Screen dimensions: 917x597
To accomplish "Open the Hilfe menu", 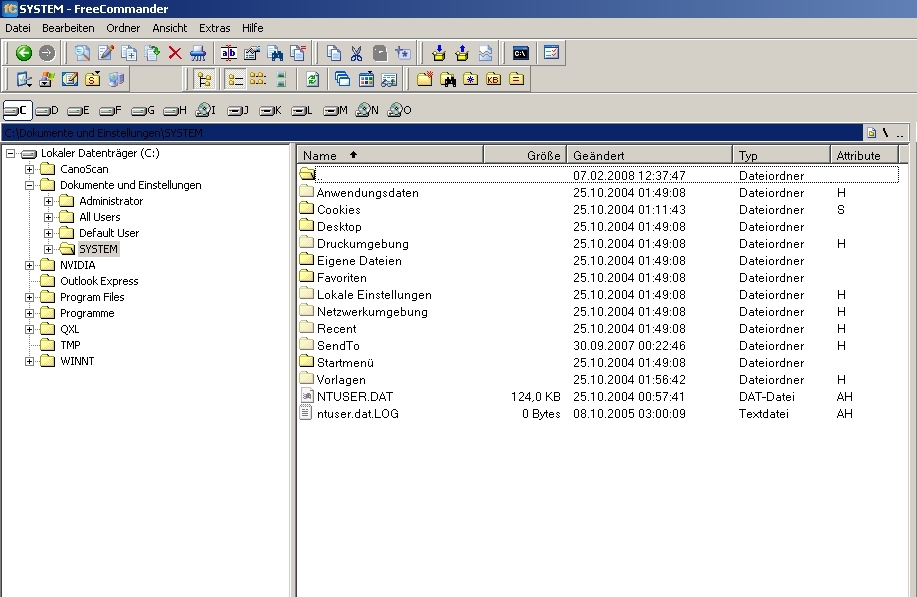I will 253,28.
